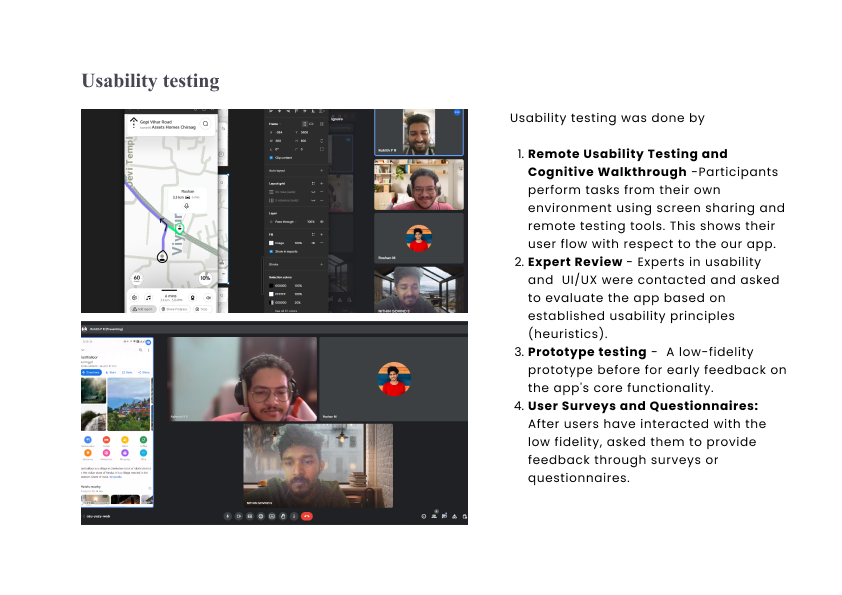Select Roshan M avatar tile in lower meeting
The width and height of the screenshot is (842, 595).
(394, 379)
